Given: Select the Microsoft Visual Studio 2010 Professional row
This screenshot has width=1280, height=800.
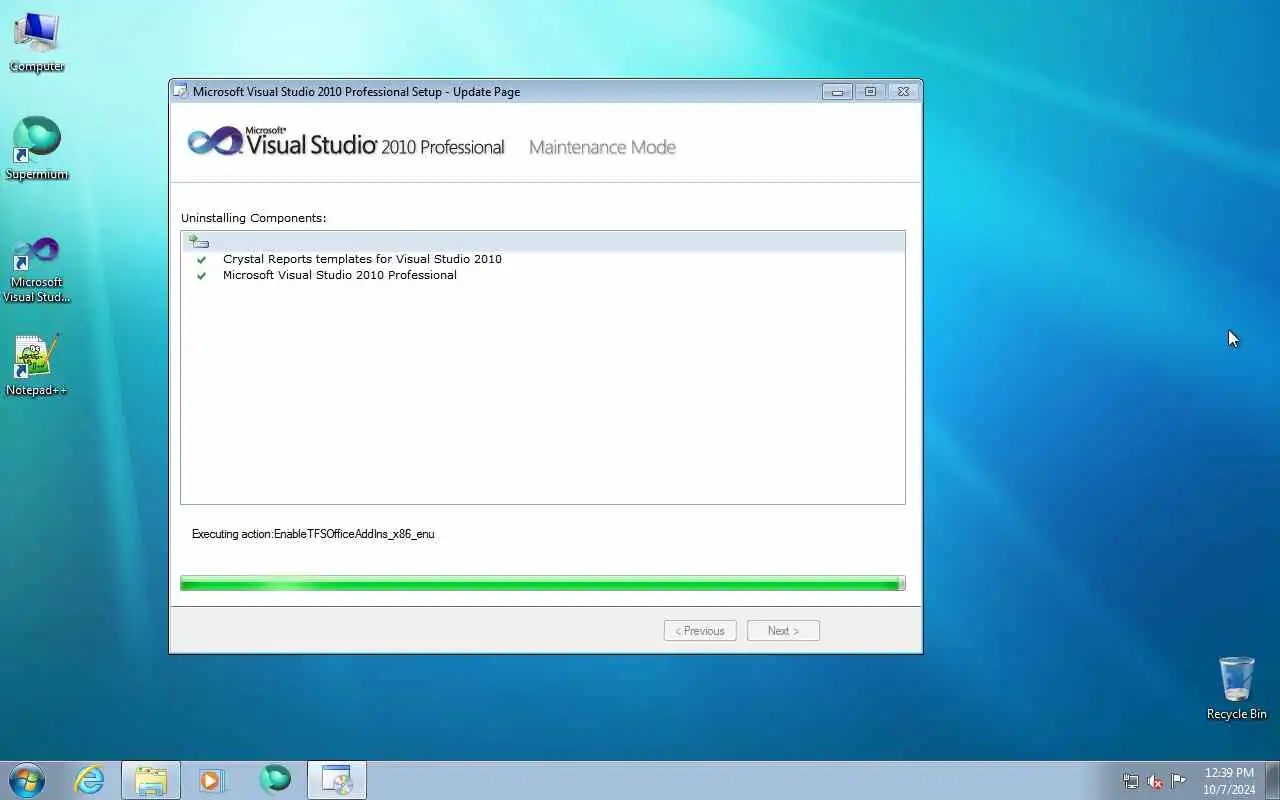Looking at the screenshot, I should coord(543,275).
